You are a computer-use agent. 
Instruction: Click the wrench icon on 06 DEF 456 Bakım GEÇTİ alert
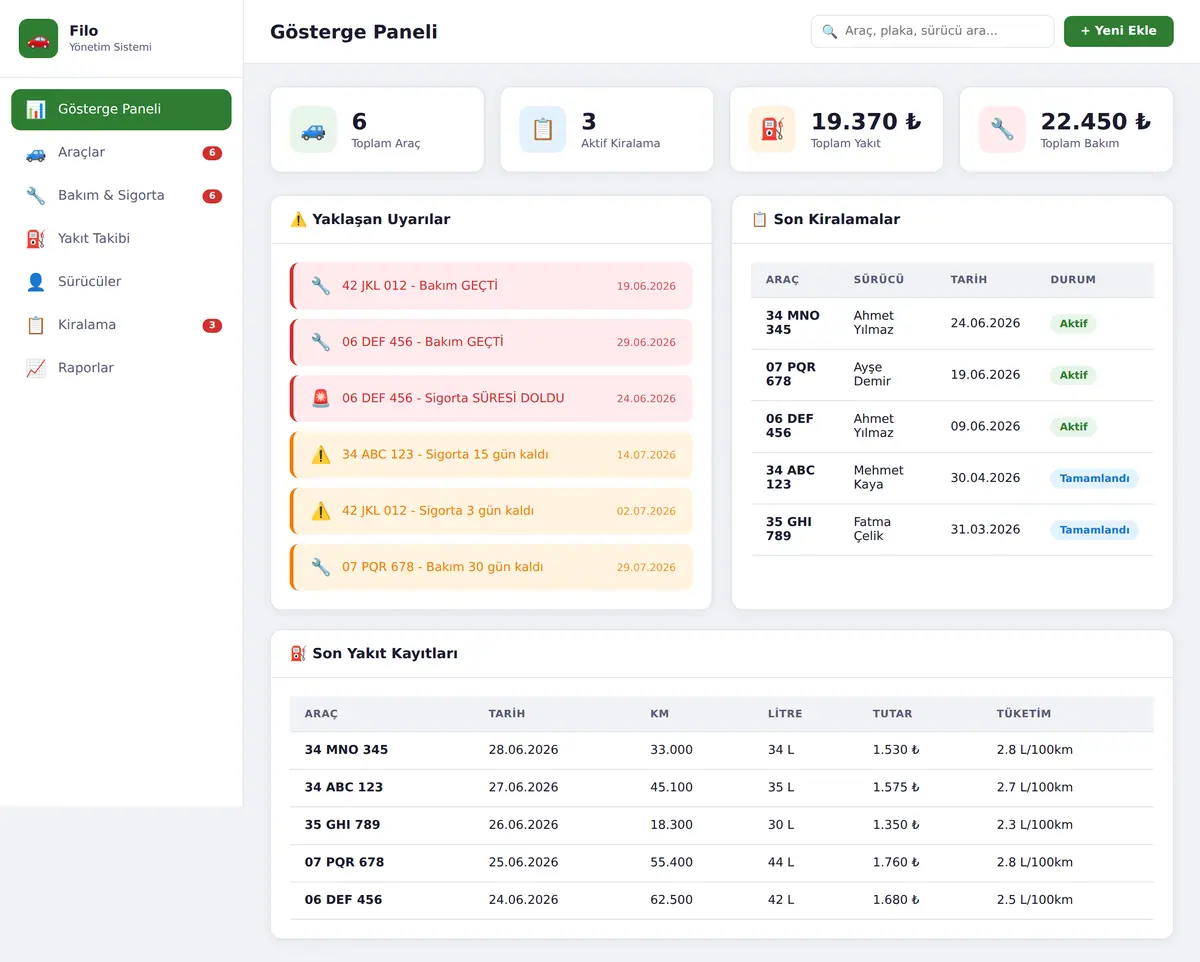click(321, 342)
